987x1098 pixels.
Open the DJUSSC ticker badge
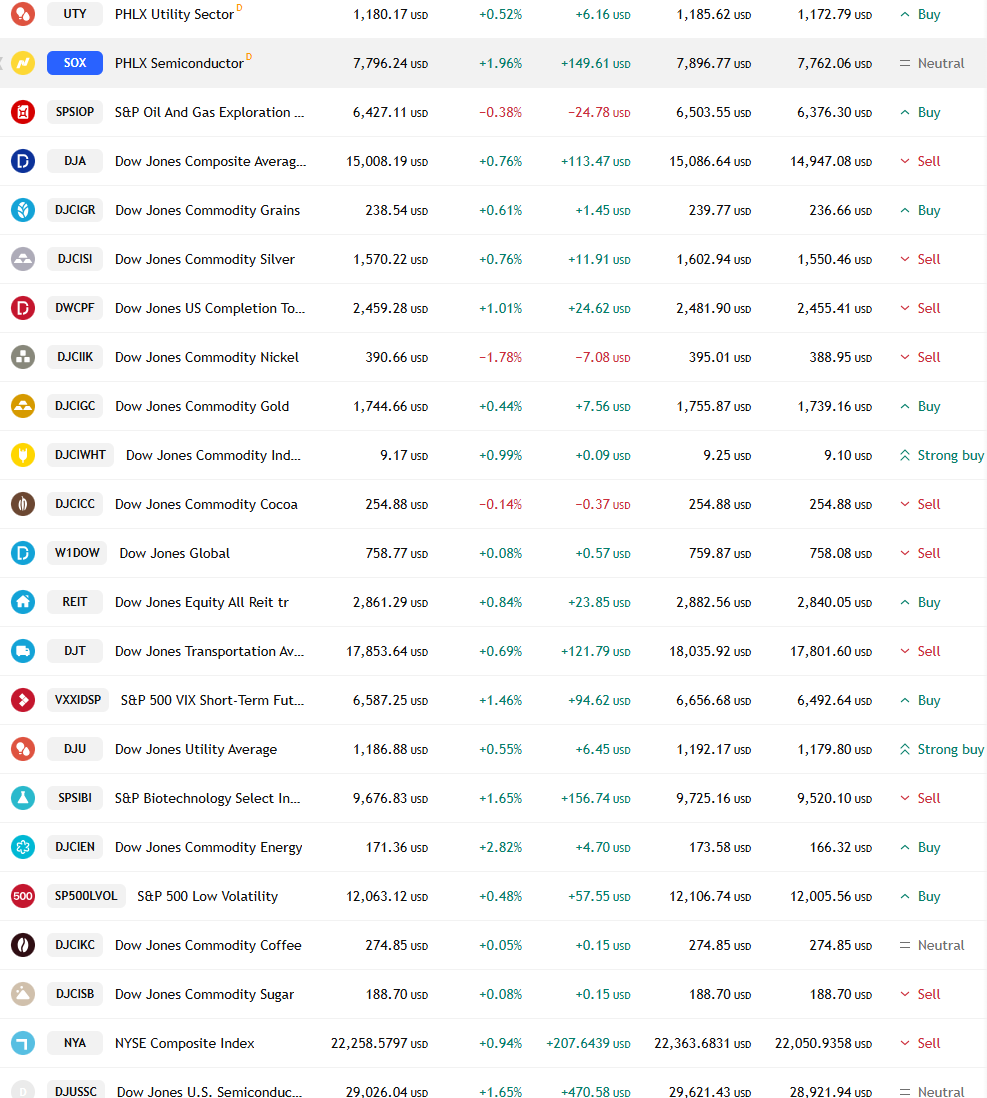click(76, 1091)
